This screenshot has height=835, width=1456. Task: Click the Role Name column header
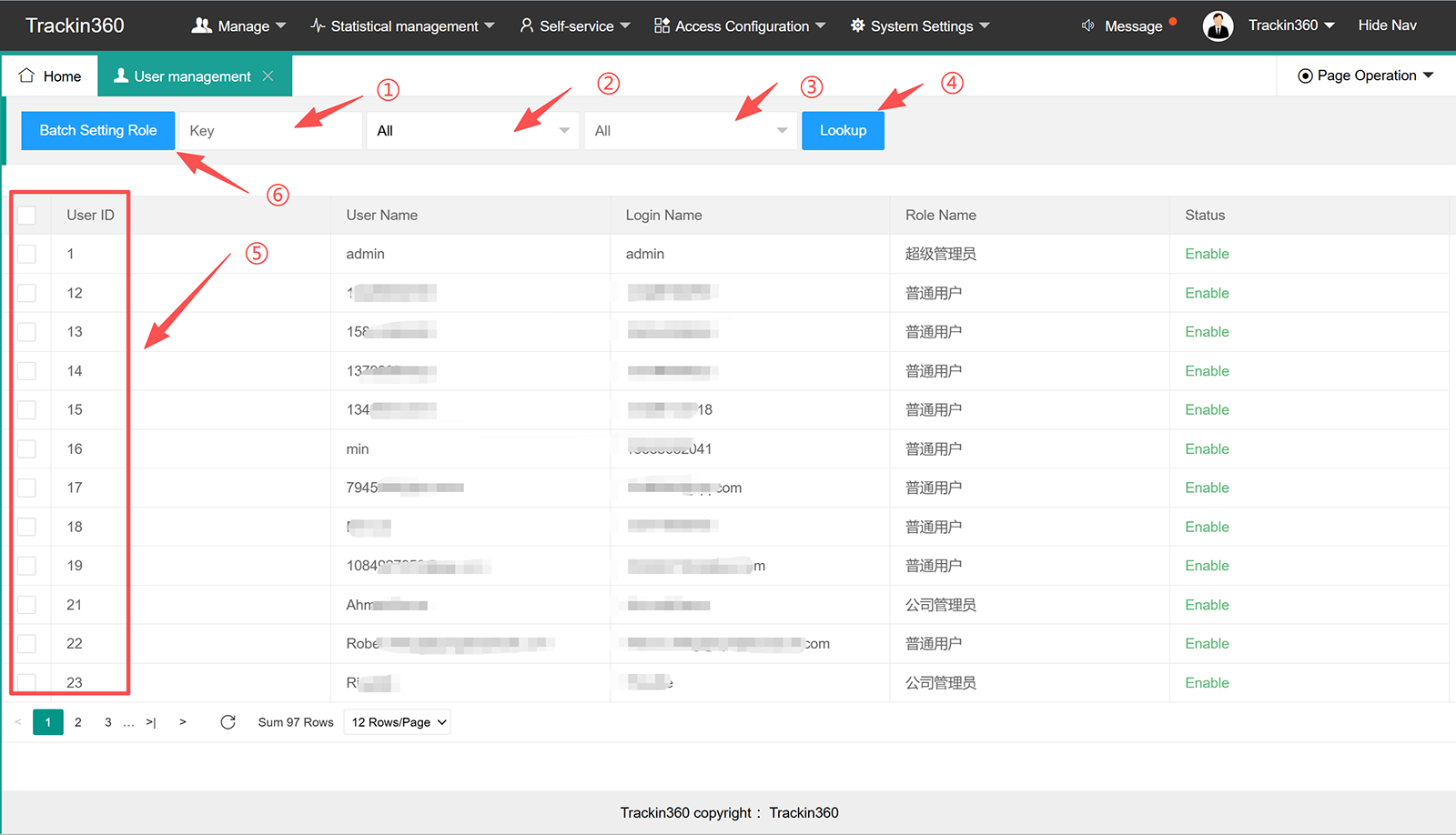(x=941, y=215)
